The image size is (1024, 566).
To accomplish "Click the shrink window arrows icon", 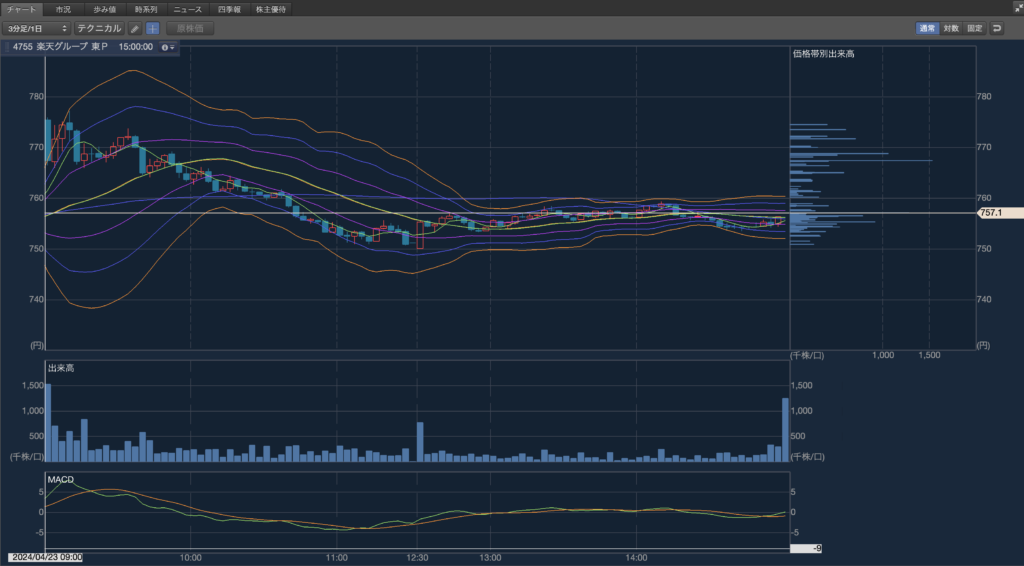I will click(1018, 8).
